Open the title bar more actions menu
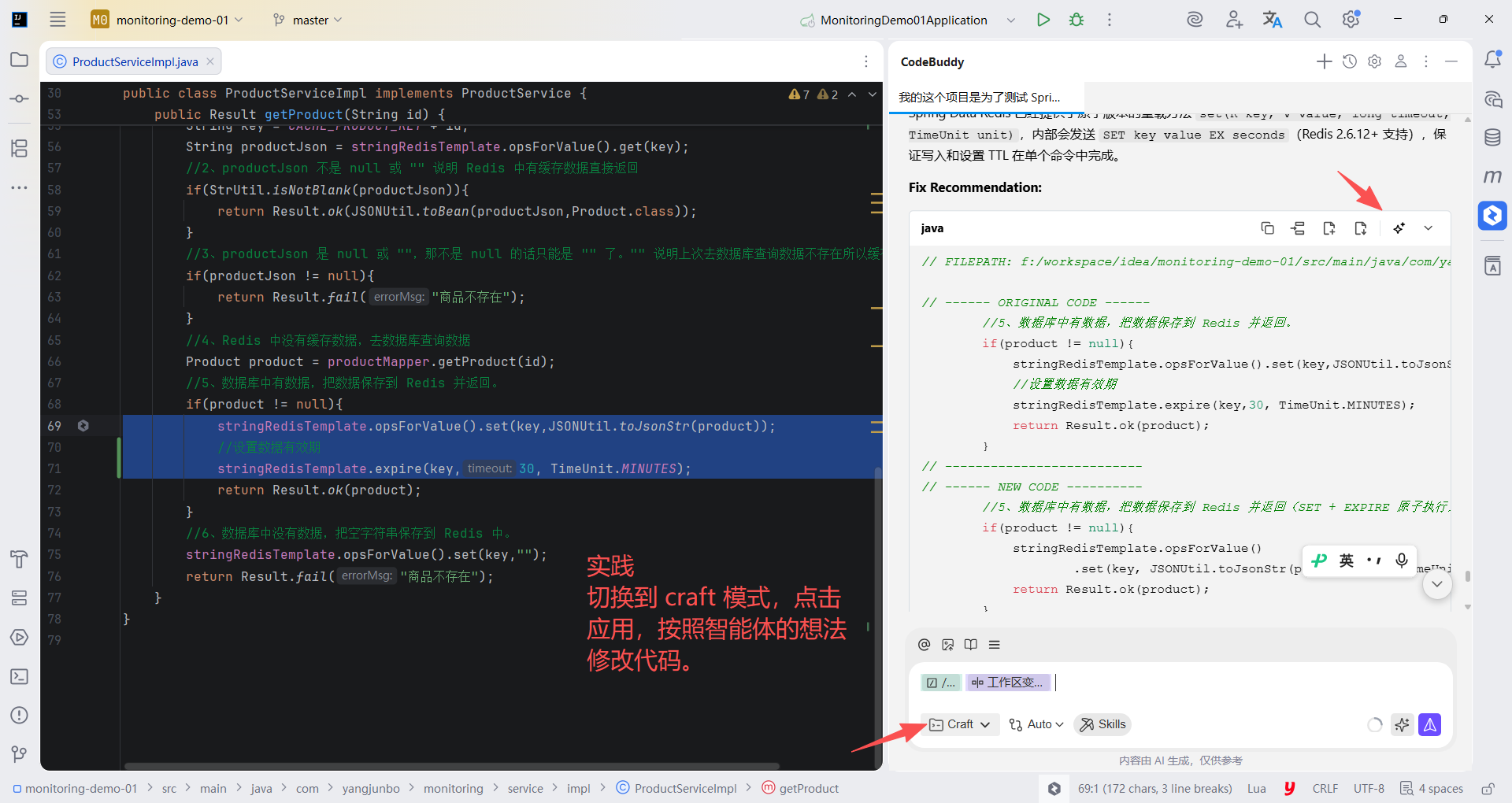The height and width of the screenshot is (803, 1512). point(1110,20)
